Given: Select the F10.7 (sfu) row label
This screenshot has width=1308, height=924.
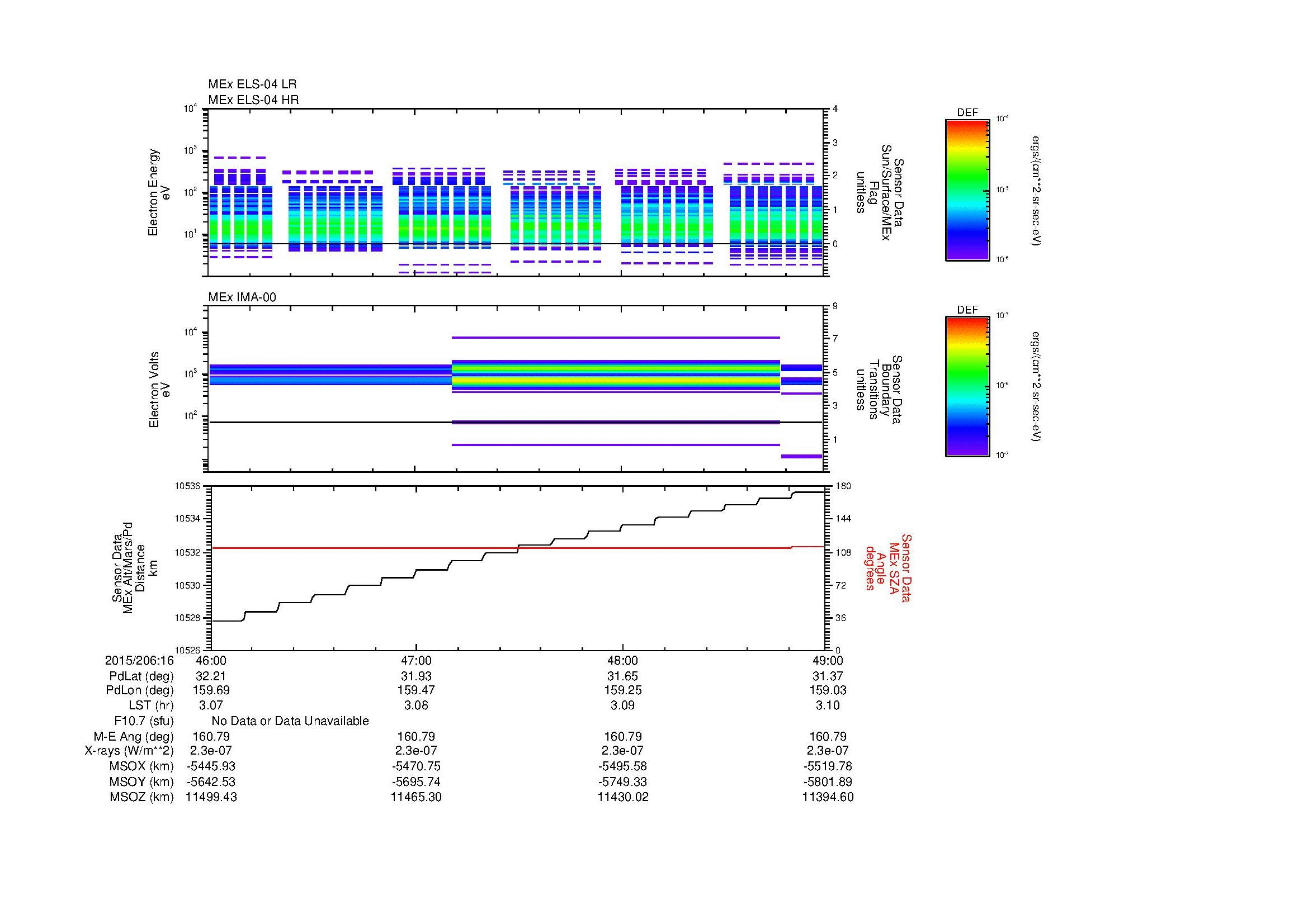Looking at the screenshot, I should click(144, 721).
